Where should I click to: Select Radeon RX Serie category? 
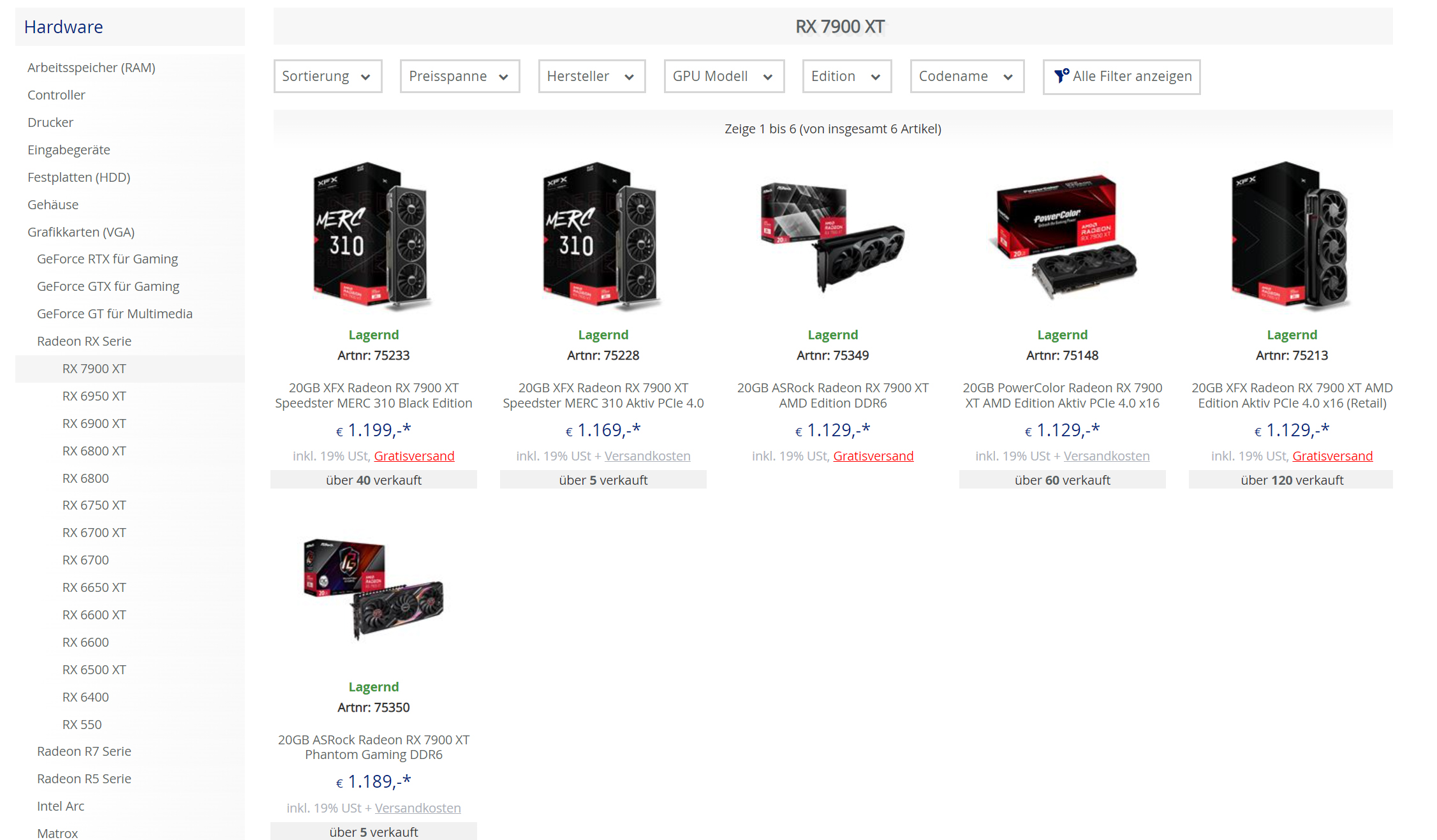tap(84, 341)
